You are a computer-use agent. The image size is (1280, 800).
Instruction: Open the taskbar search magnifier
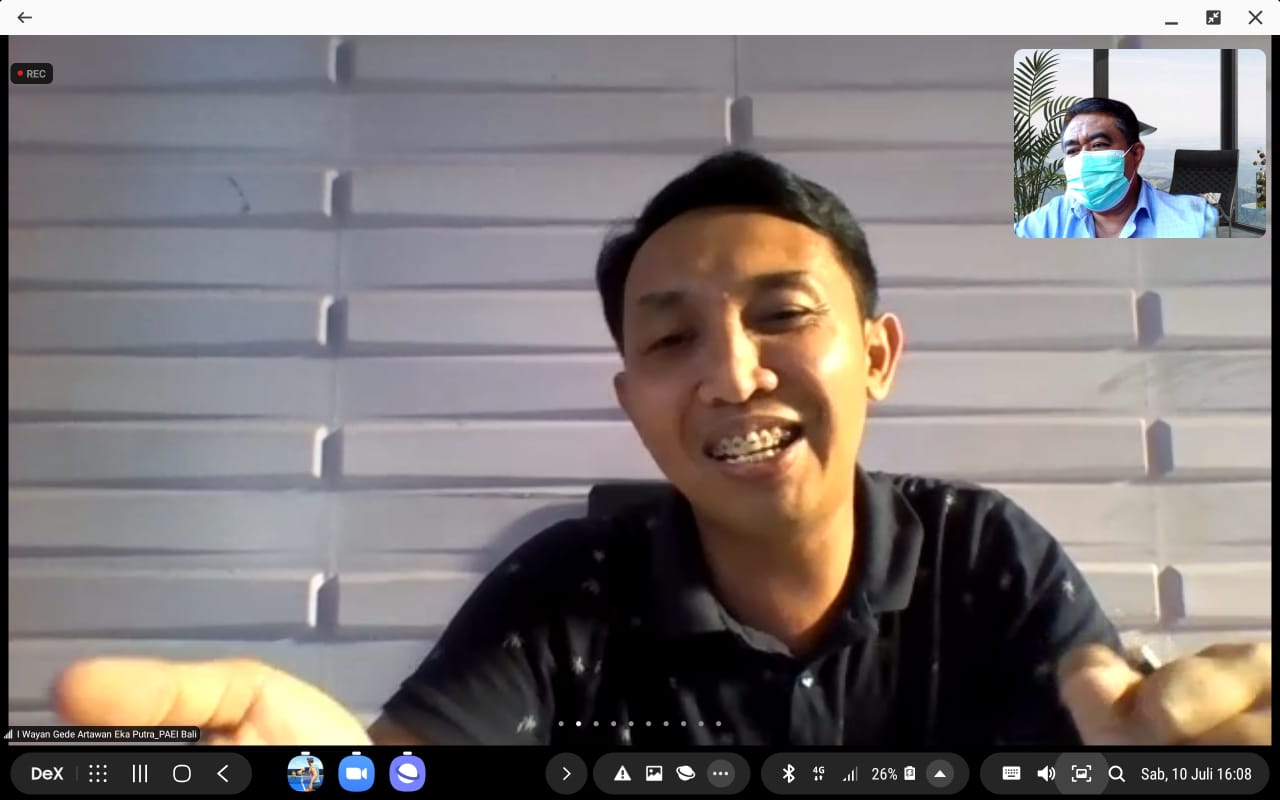point(1117,773)
